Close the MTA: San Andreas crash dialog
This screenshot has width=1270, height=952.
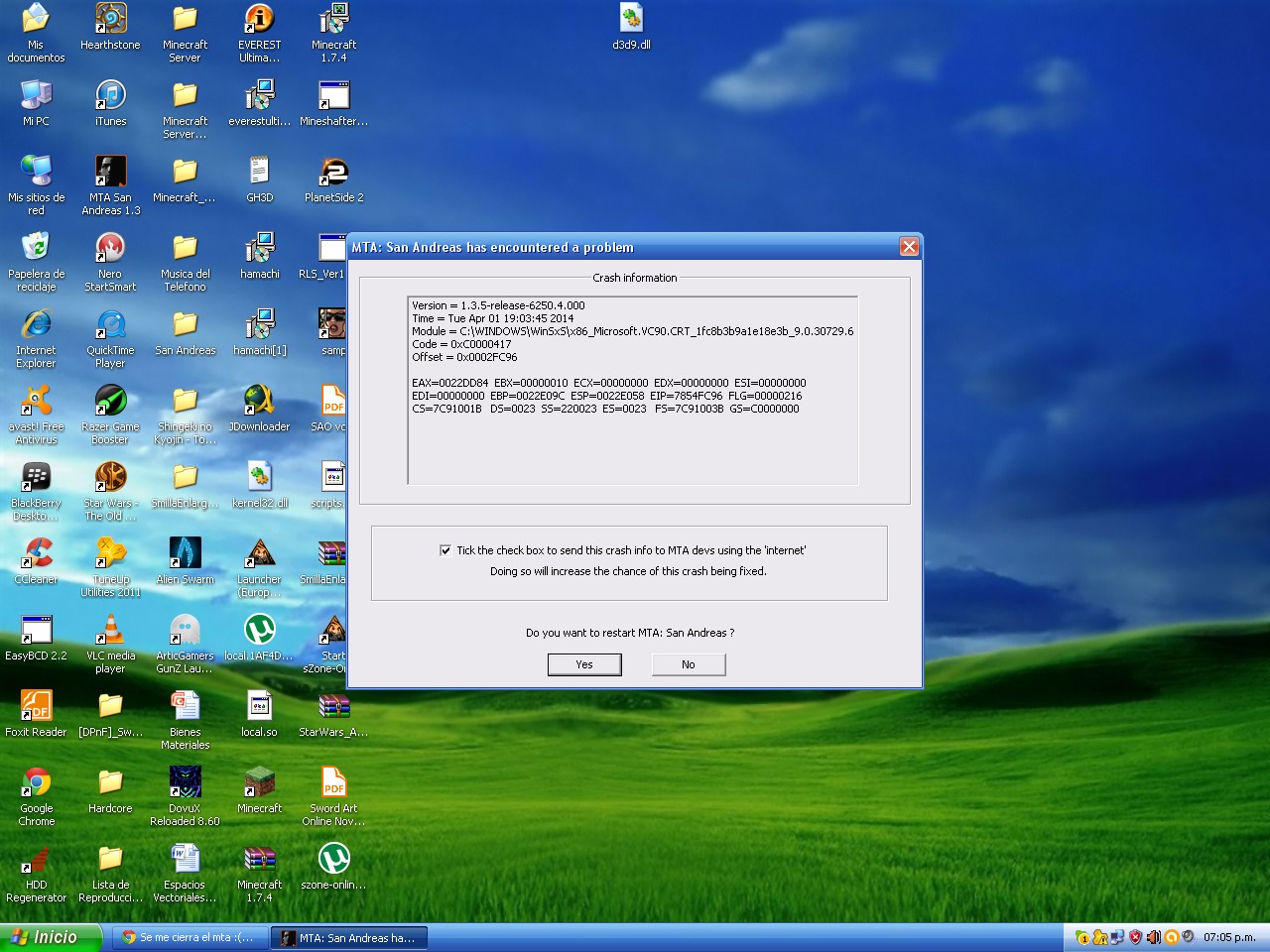point(909,247)
